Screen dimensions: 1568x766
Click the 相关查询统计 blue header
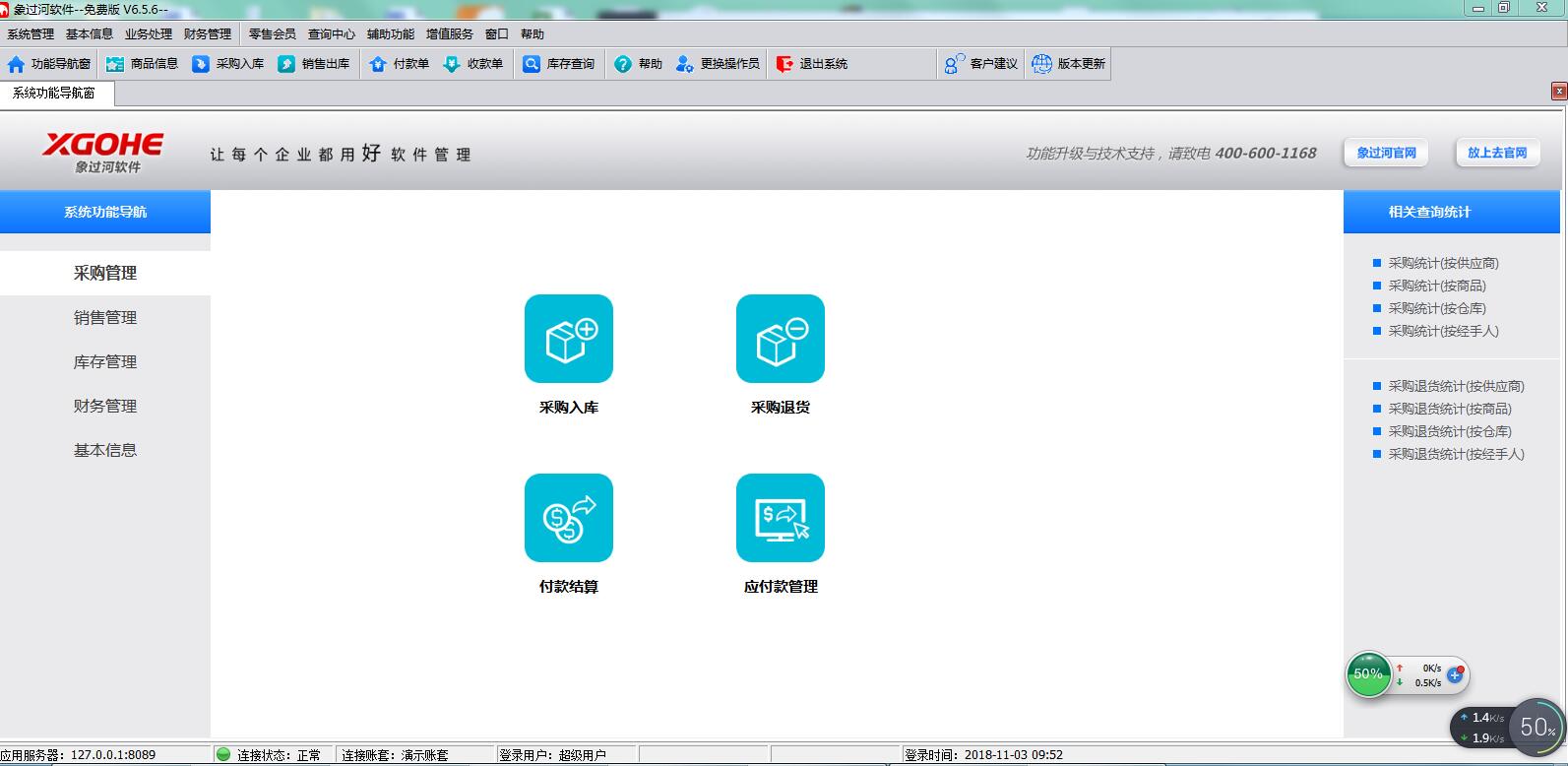1452,212
